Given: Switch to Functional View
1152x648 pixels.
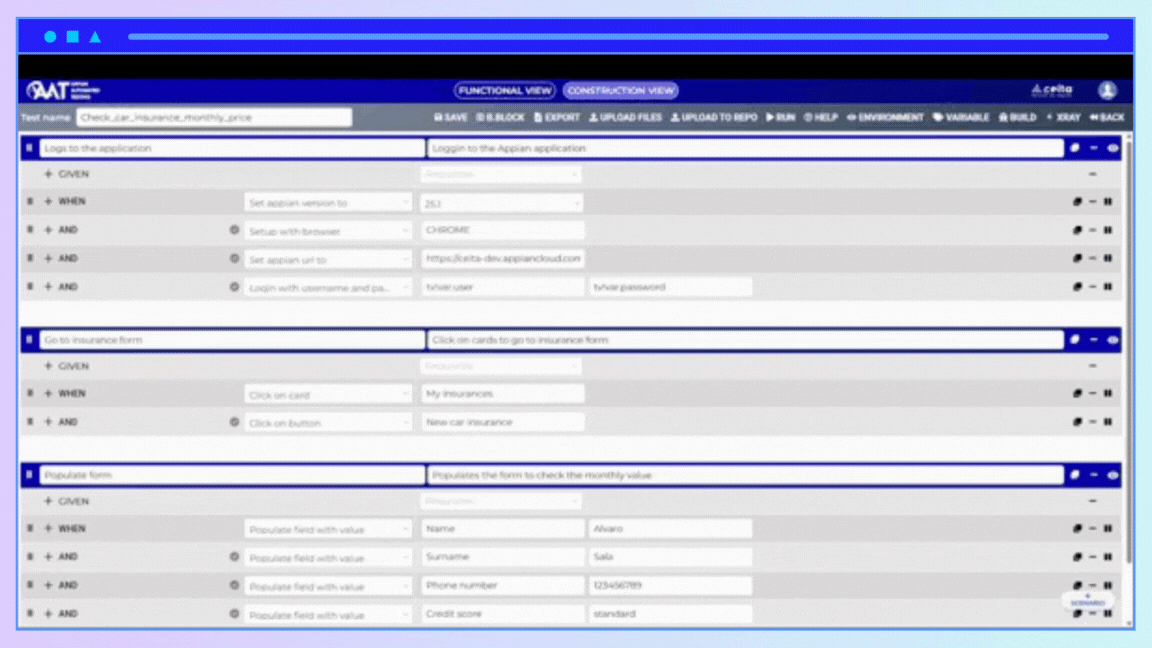Looking at the screenshot, I should [502, 89].
